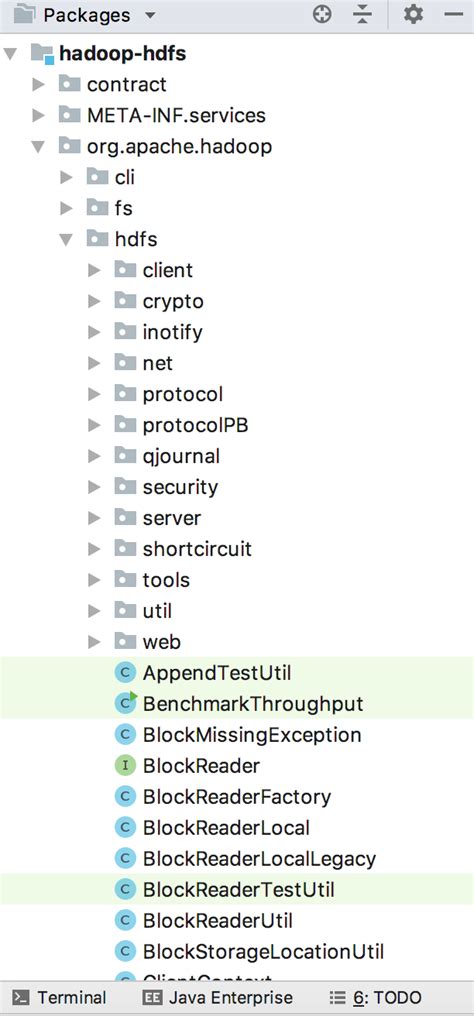Open the Java Enterprise tool window tab
This screenshot has width=474, height=1016.
pyautogui.click(x=218, y=998)
